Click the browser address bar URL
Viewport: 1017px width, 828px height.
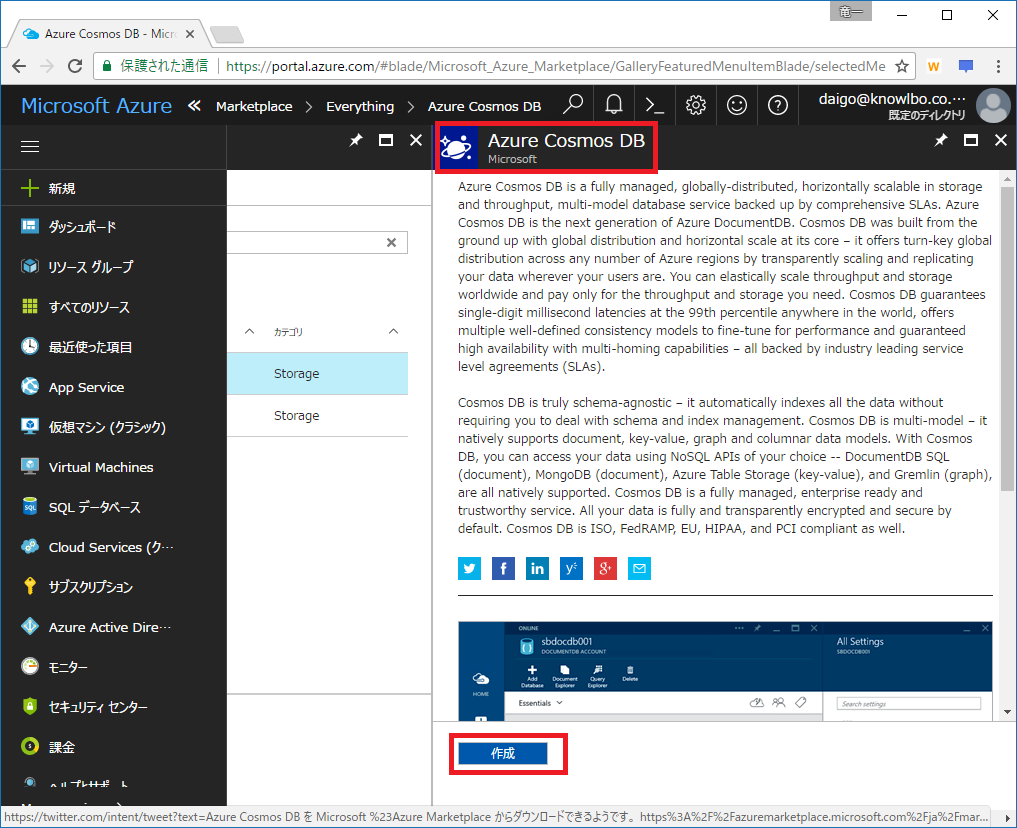(x=555, y=66)
